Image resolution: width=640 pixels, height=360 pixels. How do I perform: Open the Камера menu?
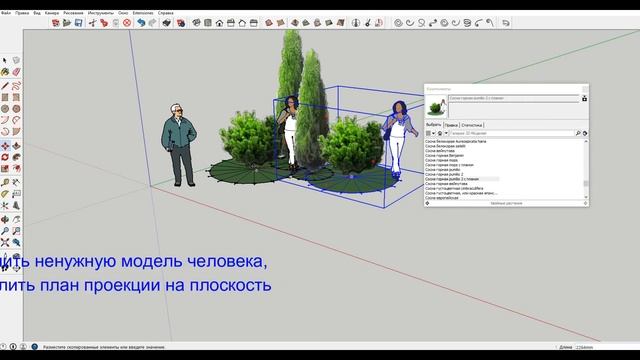[x=52, y=13]
